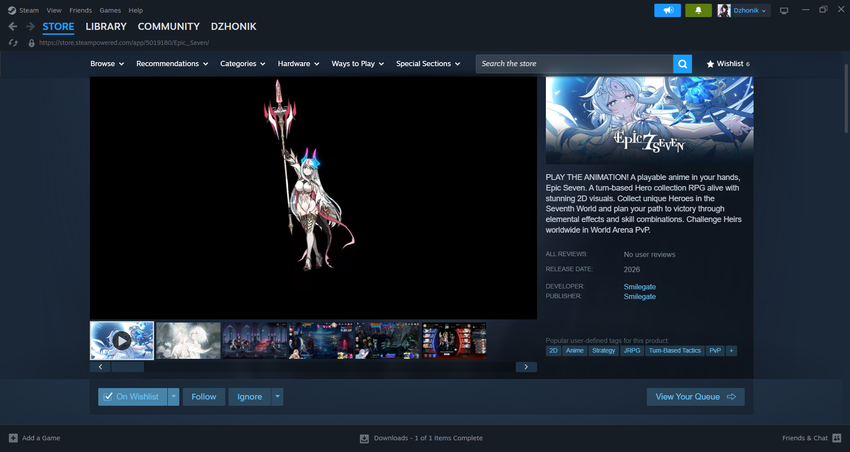Click Downloads - 1 of 1 Items Complete
The width and height of the screenshot is (850, 452).
tap(428, 438)
